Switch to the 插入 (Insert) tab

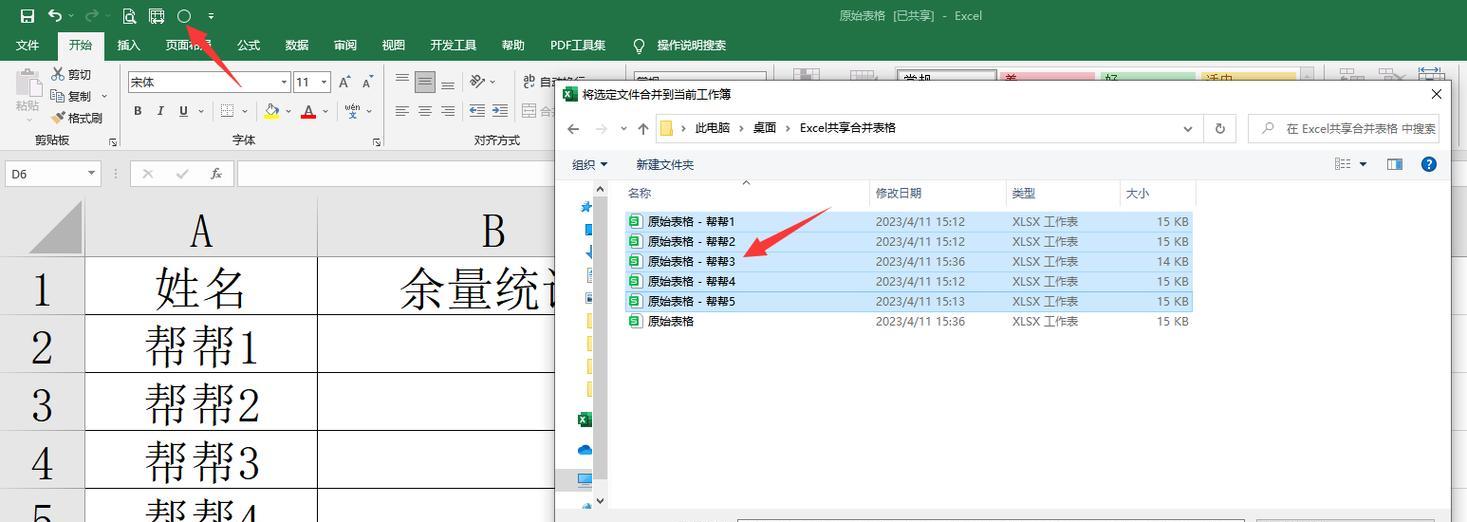[x=129, y=45]
